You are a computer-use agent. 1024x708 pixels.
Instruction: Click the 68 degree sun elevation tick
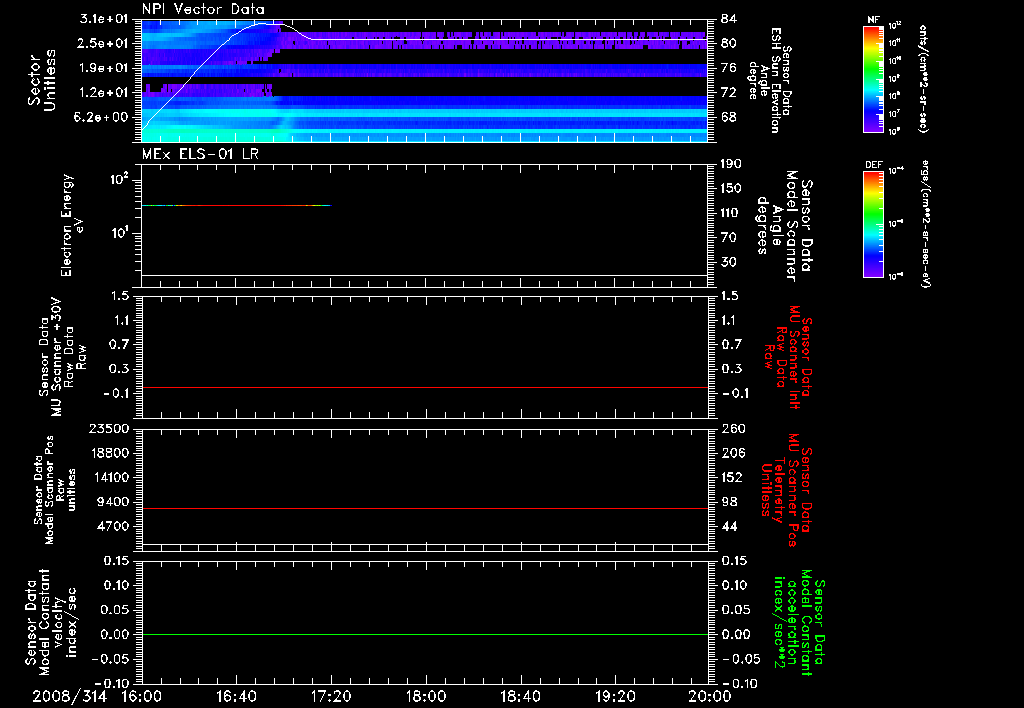tap(728, 118)
